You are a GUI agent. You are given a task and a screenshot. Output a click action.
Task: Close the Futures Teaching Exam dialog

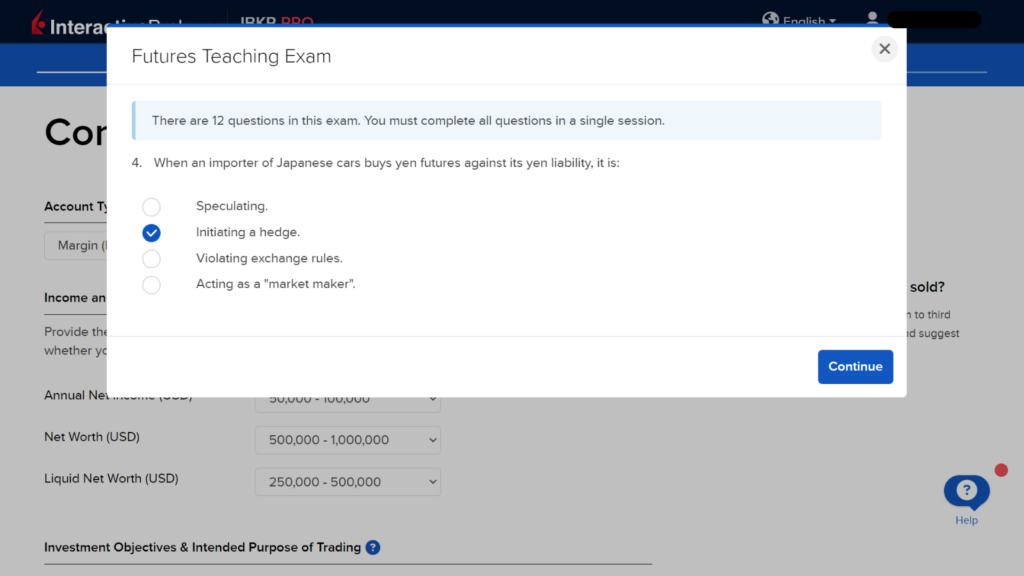(x=884, y=48)
